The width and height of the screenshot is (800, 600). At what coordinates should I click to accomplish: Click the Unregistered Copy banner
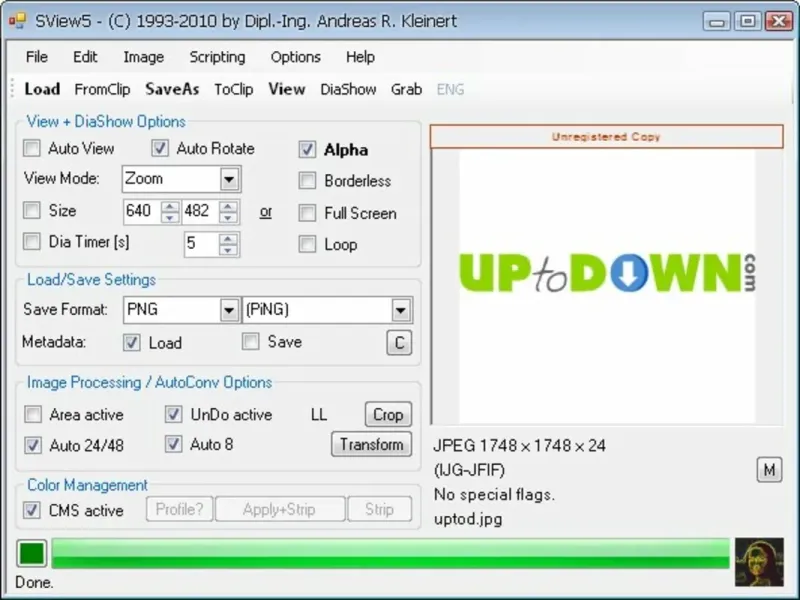click(x=606, y=137)
